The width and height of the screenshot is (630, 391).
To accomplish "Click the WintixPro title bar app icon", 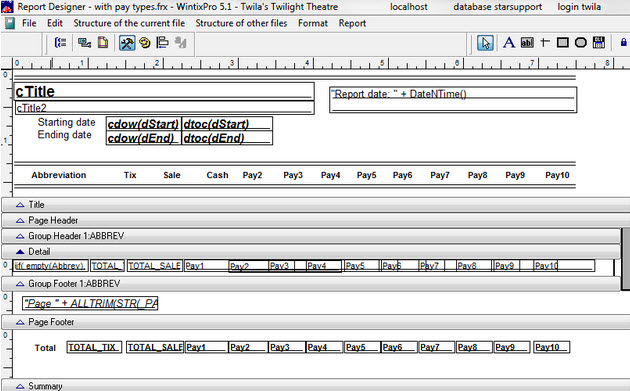I will coord(7,7).
